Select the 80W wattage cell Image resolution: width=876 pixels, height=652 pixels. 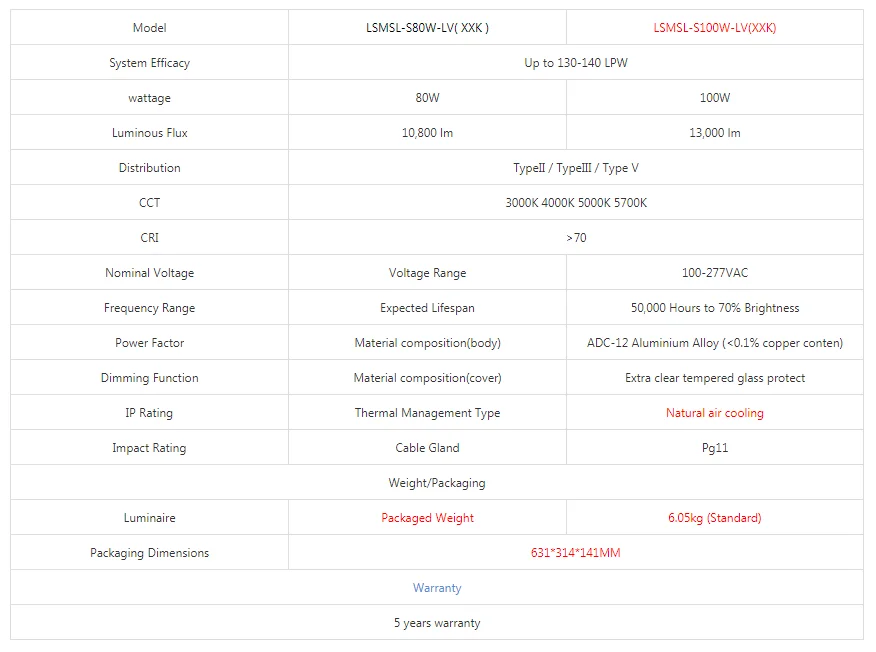tap(427, 98)
